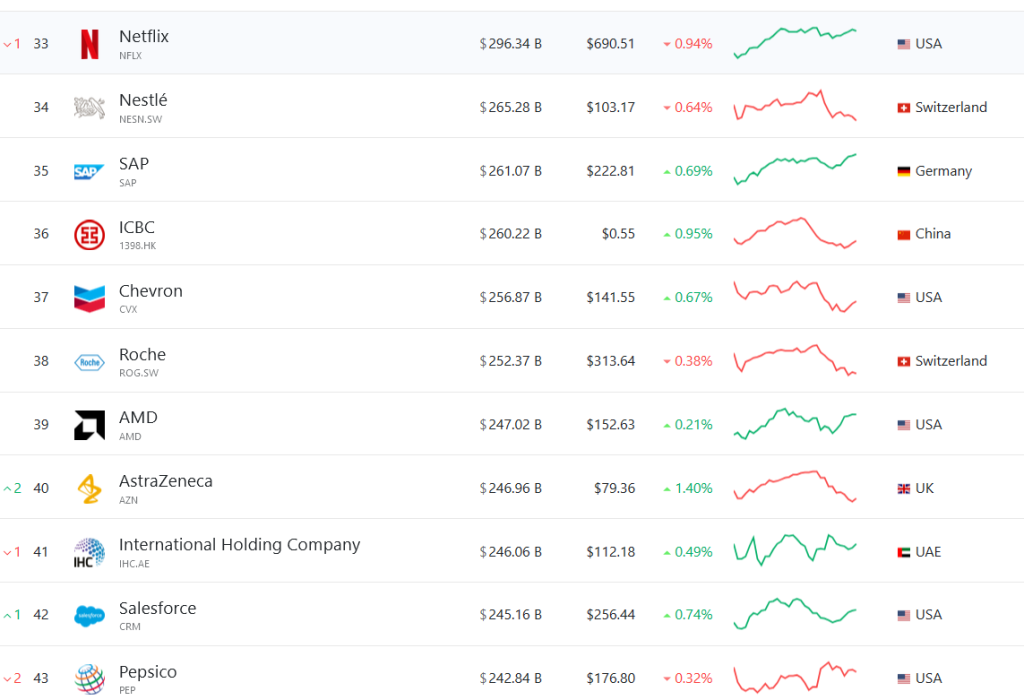Click SAP daily change 0.69%
The image size is (1024, 700).
688,171
